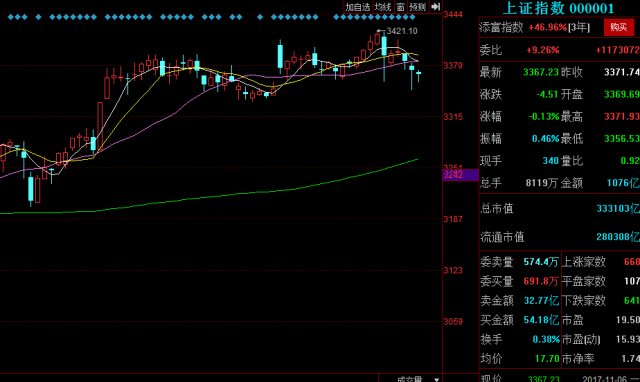Click the 加自选 add-to-watchlist button
Image resolution: width=640 pixels, height=382 pixels.
(358, 7)
